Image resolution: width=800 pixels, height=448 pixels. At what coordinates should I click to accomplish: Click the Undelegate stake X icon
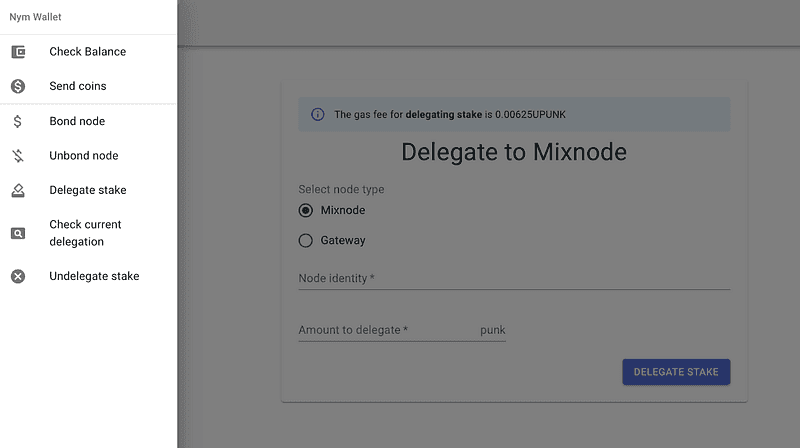18,276
